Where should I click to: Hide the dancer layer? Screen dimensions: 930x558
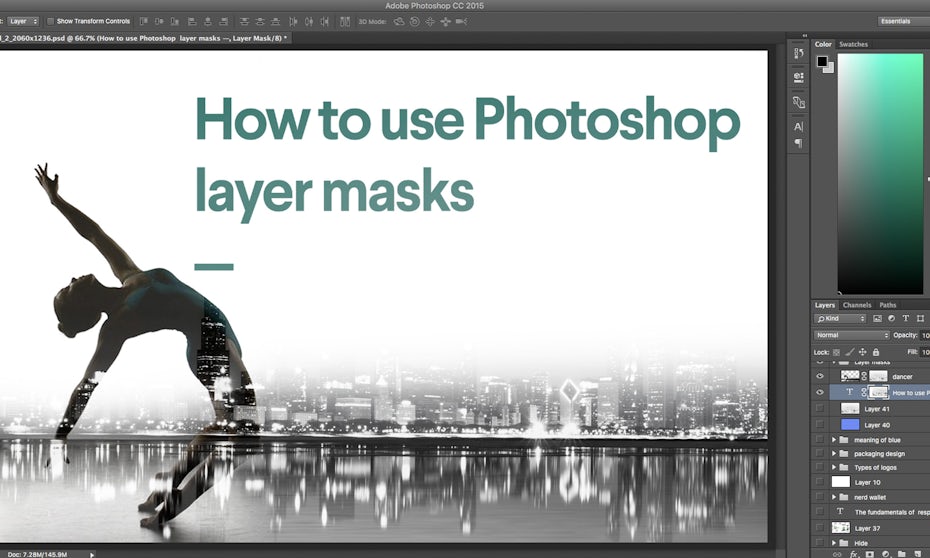(x=820, y=377)
